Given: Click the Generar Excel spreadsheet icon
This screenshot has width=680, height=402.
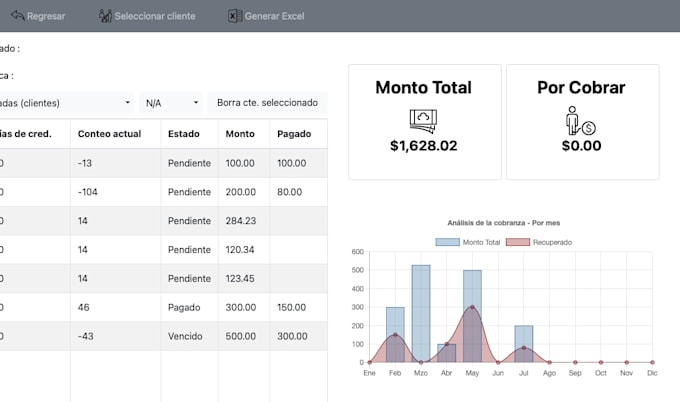Looking at the screenshot, I should pos(235,16).
